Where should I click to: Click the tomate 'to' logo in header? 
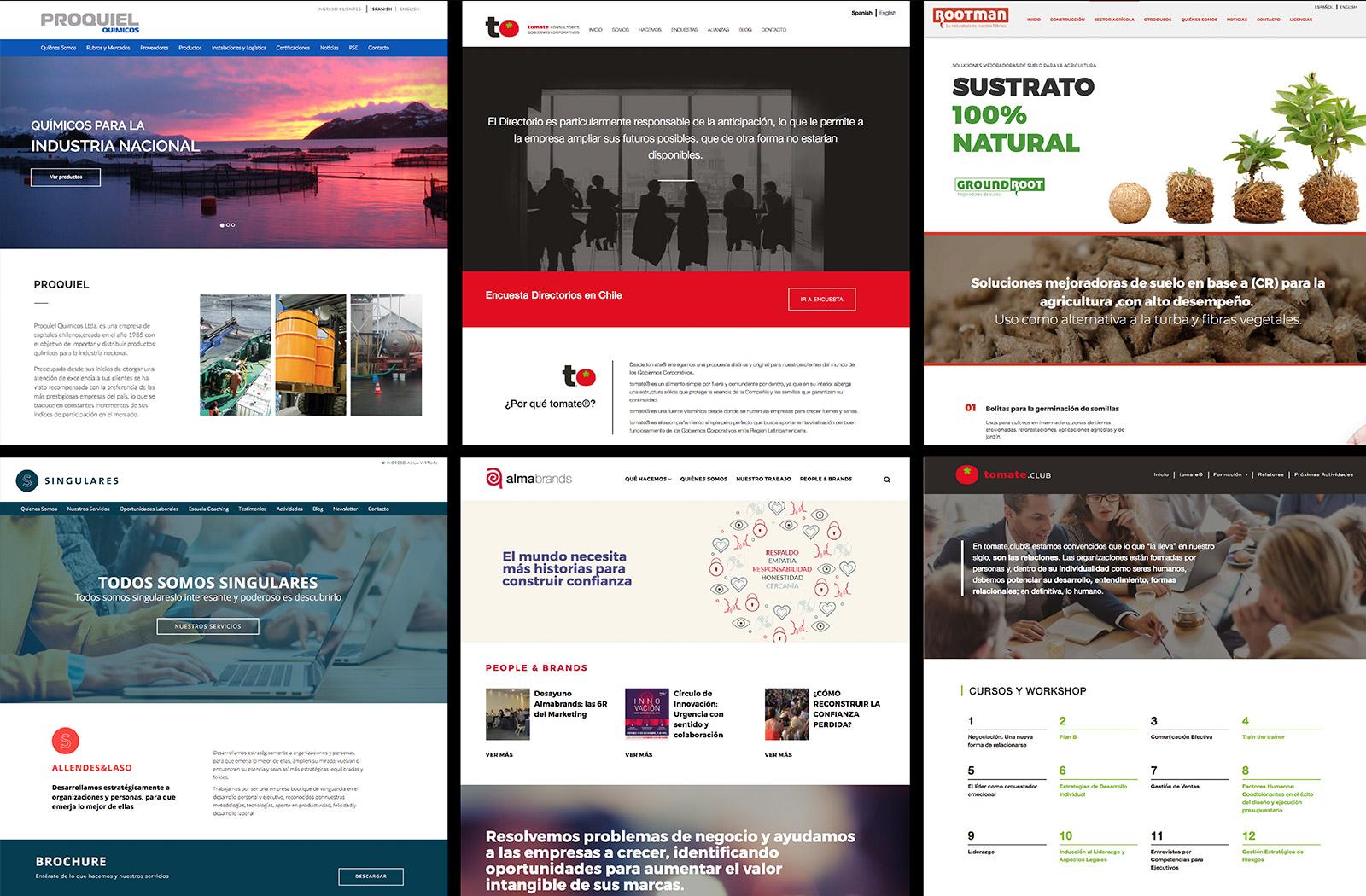point(502,27)
